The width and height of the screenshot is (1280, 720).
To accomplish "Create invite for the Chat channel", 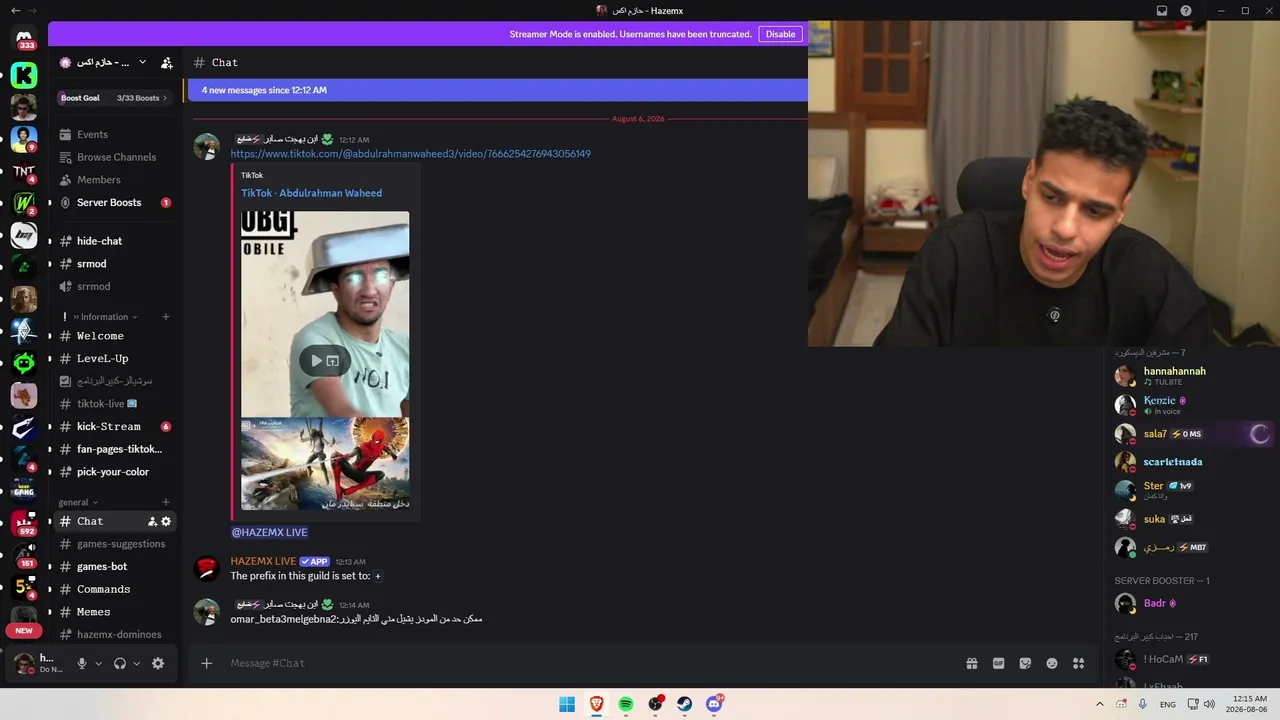I will pyautogui.click(x=152, y=521).
